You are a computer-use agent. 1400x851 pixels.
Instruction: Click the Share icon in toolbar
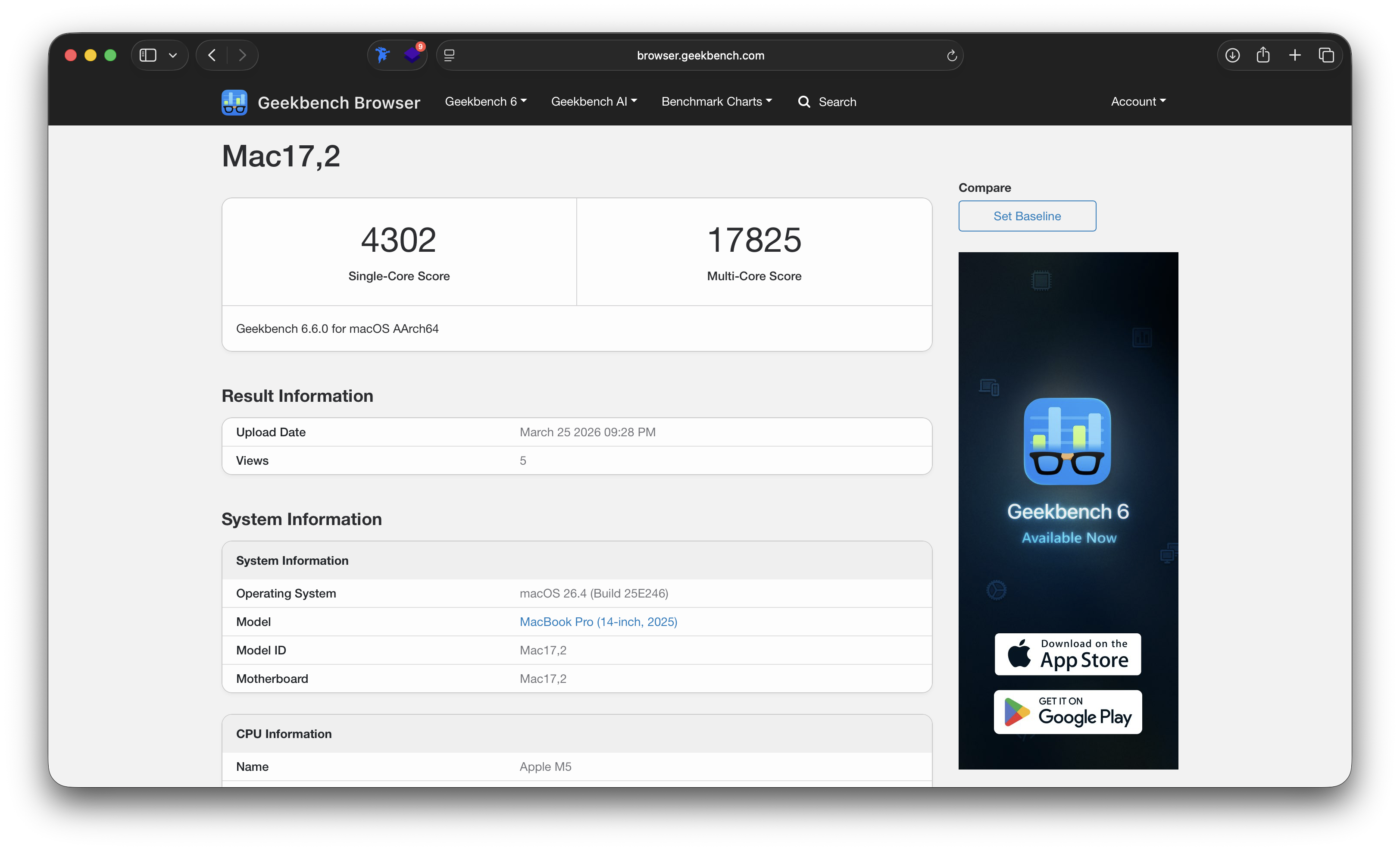(1263, 55)
